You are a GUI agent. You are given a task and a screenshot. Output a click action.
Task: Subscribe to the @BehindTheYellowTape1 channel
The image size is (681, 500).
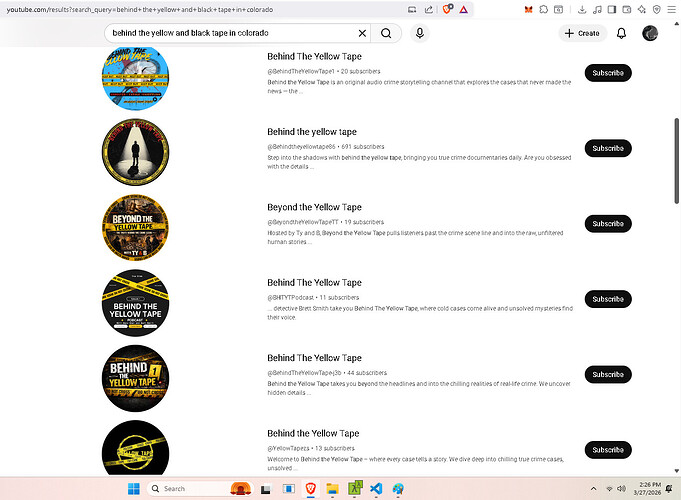coord(607,73)
